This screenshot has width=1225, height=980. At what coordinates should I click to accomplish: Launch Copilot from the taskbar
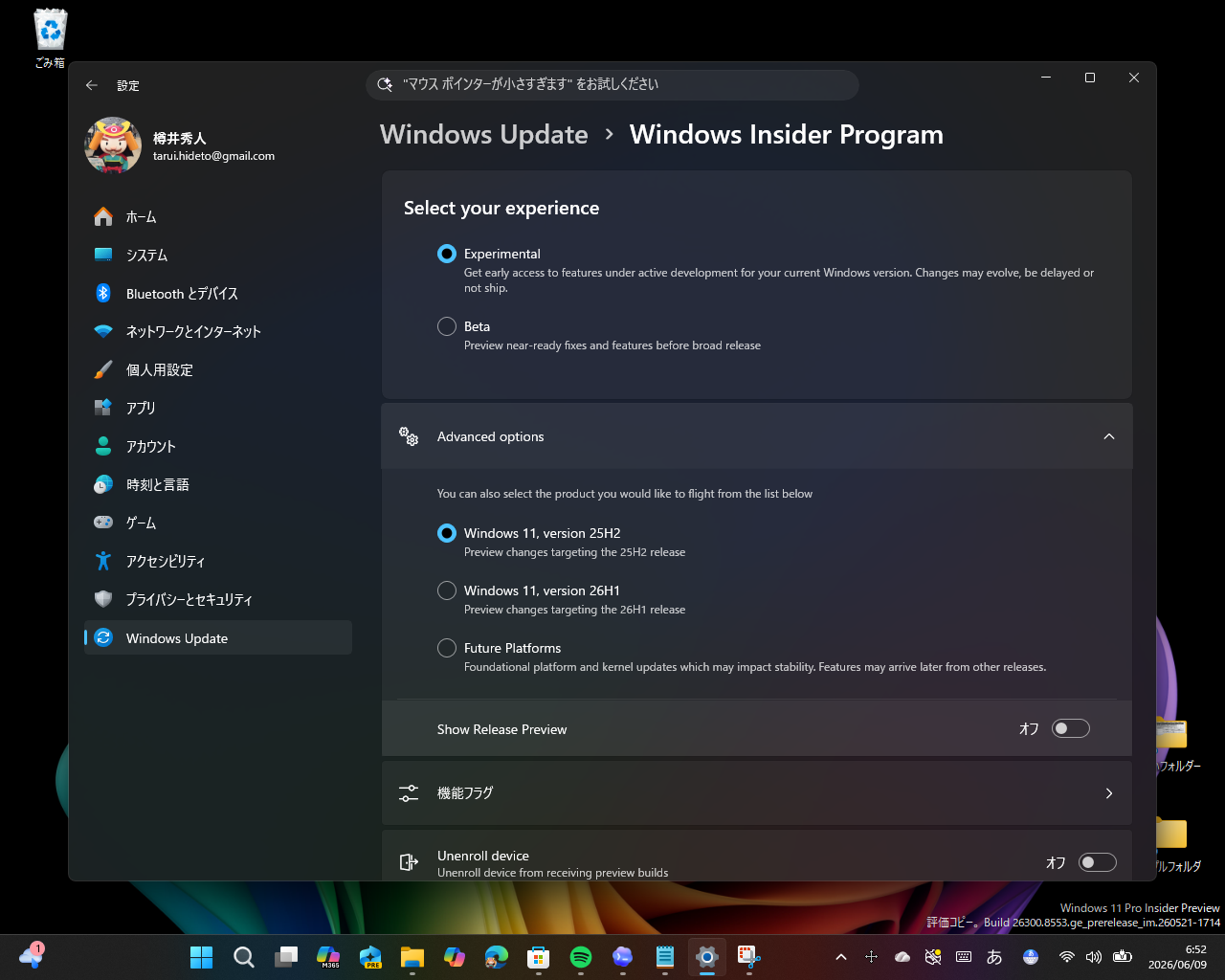[455, 957]
